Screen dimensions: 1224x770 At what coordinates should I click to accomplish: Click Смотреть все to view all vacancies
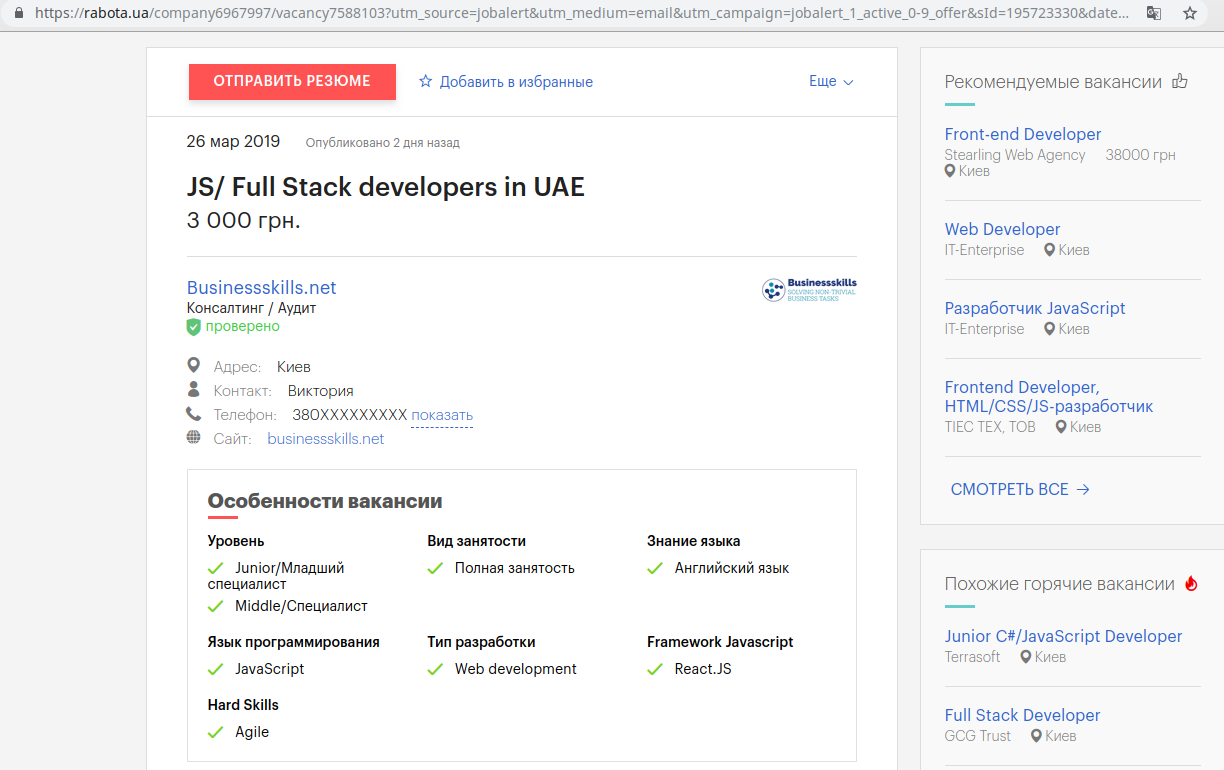pos(1019,489)
